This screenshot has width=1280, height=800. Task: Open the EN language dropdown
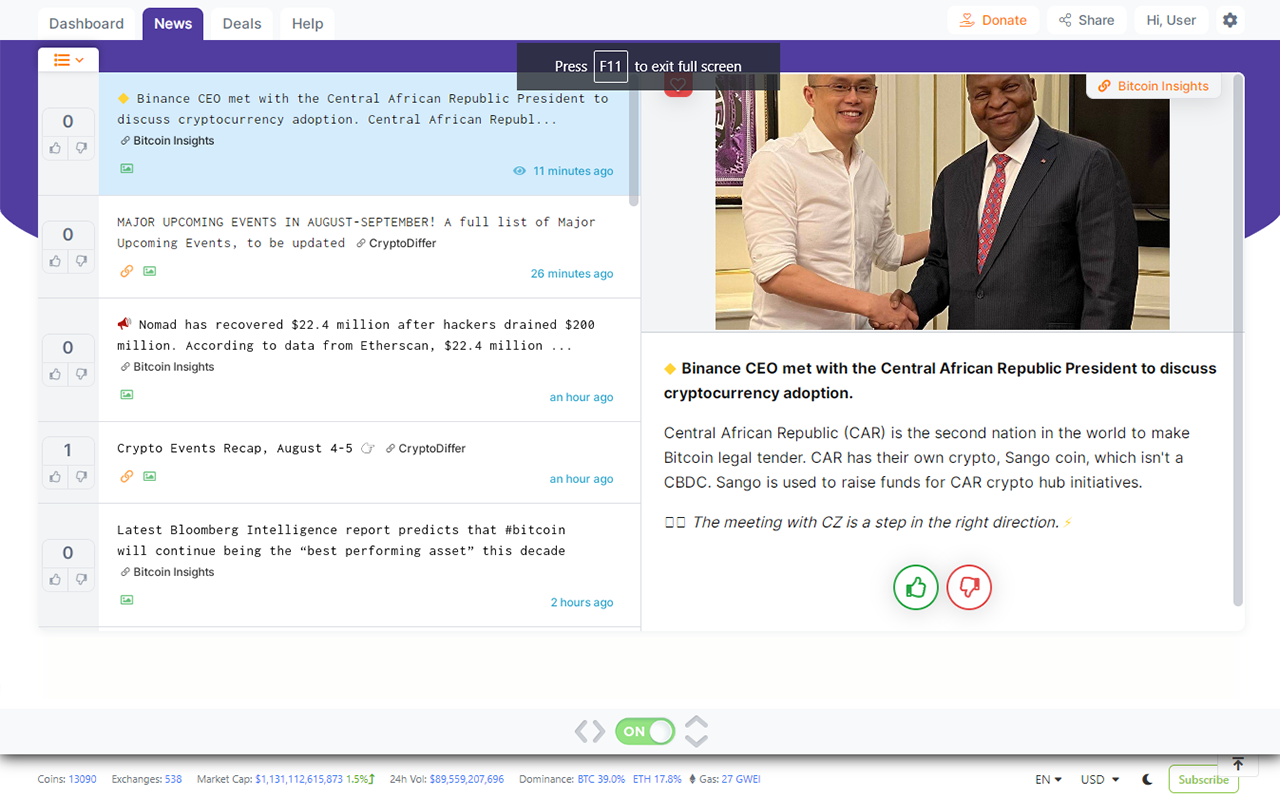point(1048,779)
